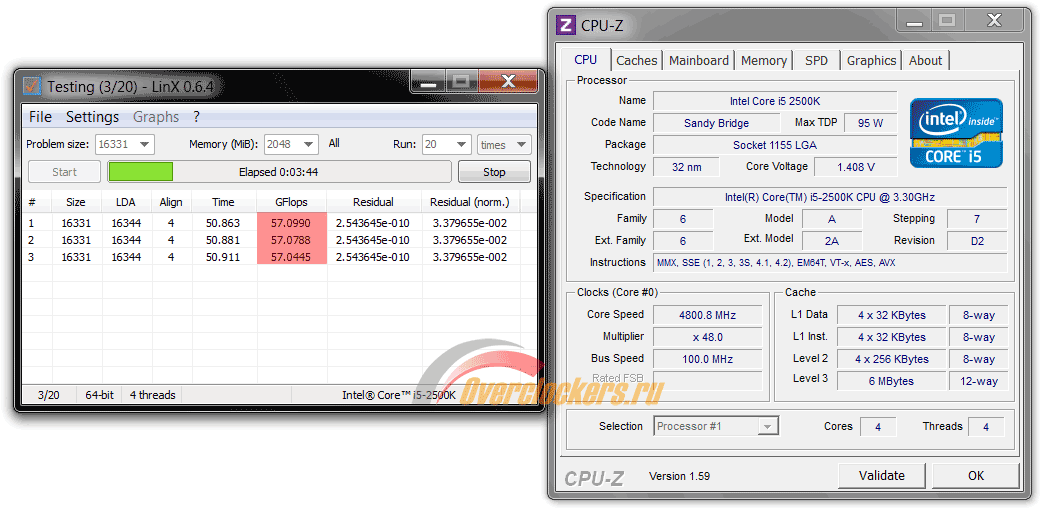Switch to the About tab
Screen dimensions: 1042x509
[x=925, y=60]
